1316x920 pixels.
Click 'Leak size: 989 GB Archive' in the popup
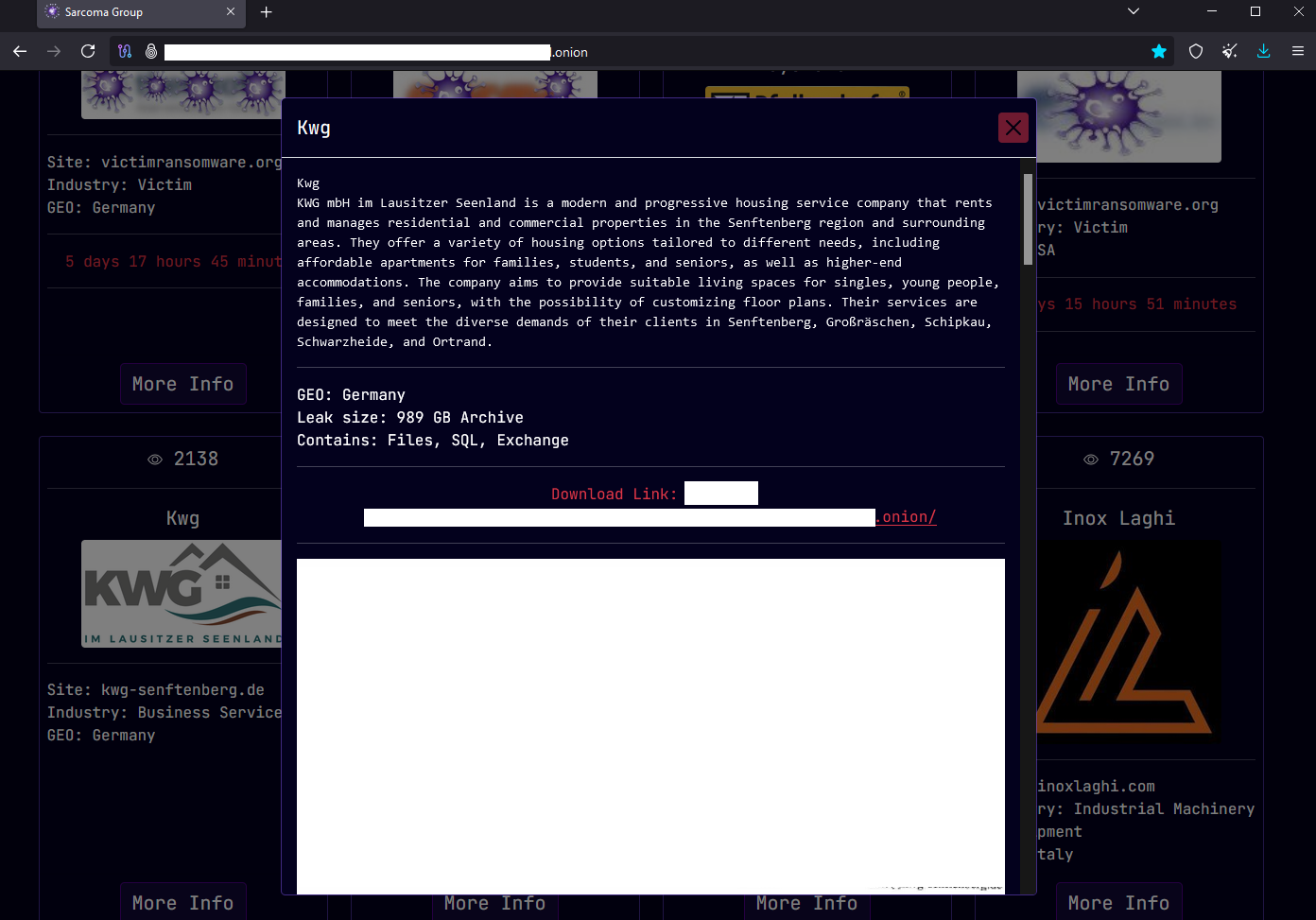click(x=410, y=418)
